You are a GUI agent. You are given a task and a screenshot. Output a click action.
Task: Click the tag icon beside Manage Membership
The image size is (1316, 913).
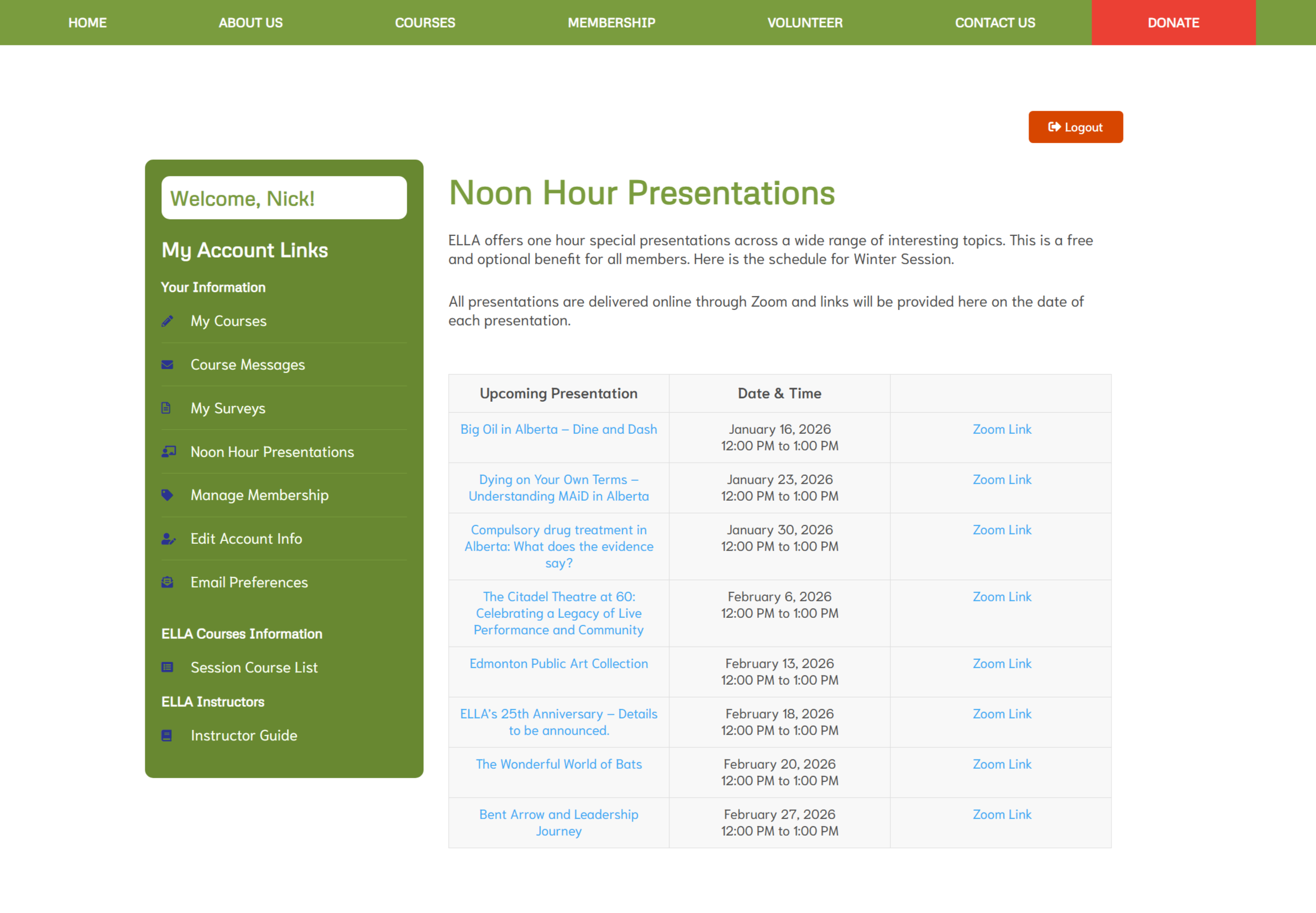(167, 495)
